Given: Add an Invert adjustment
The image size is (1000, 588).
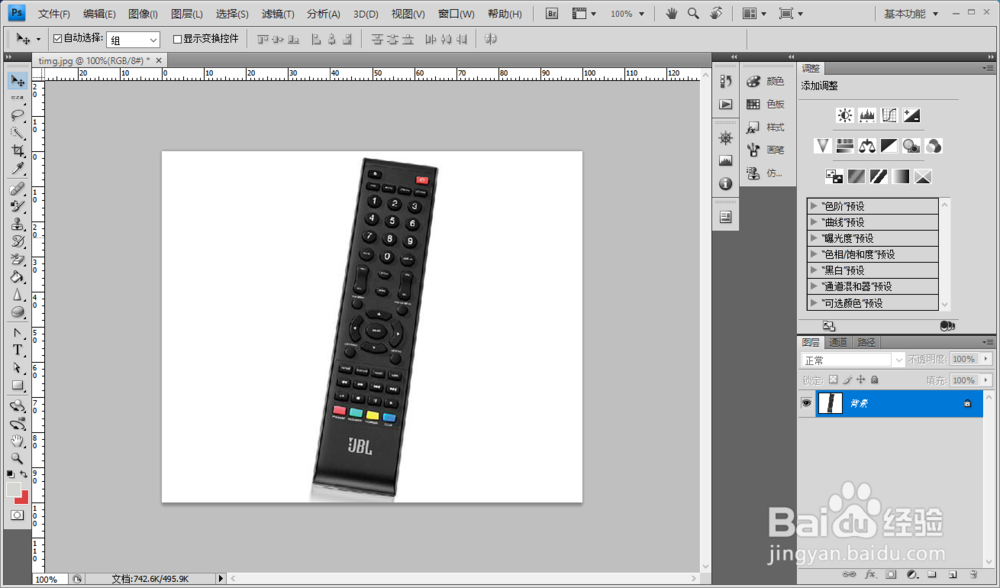Looking at the screenshot, I should click(x=834, y=176).
